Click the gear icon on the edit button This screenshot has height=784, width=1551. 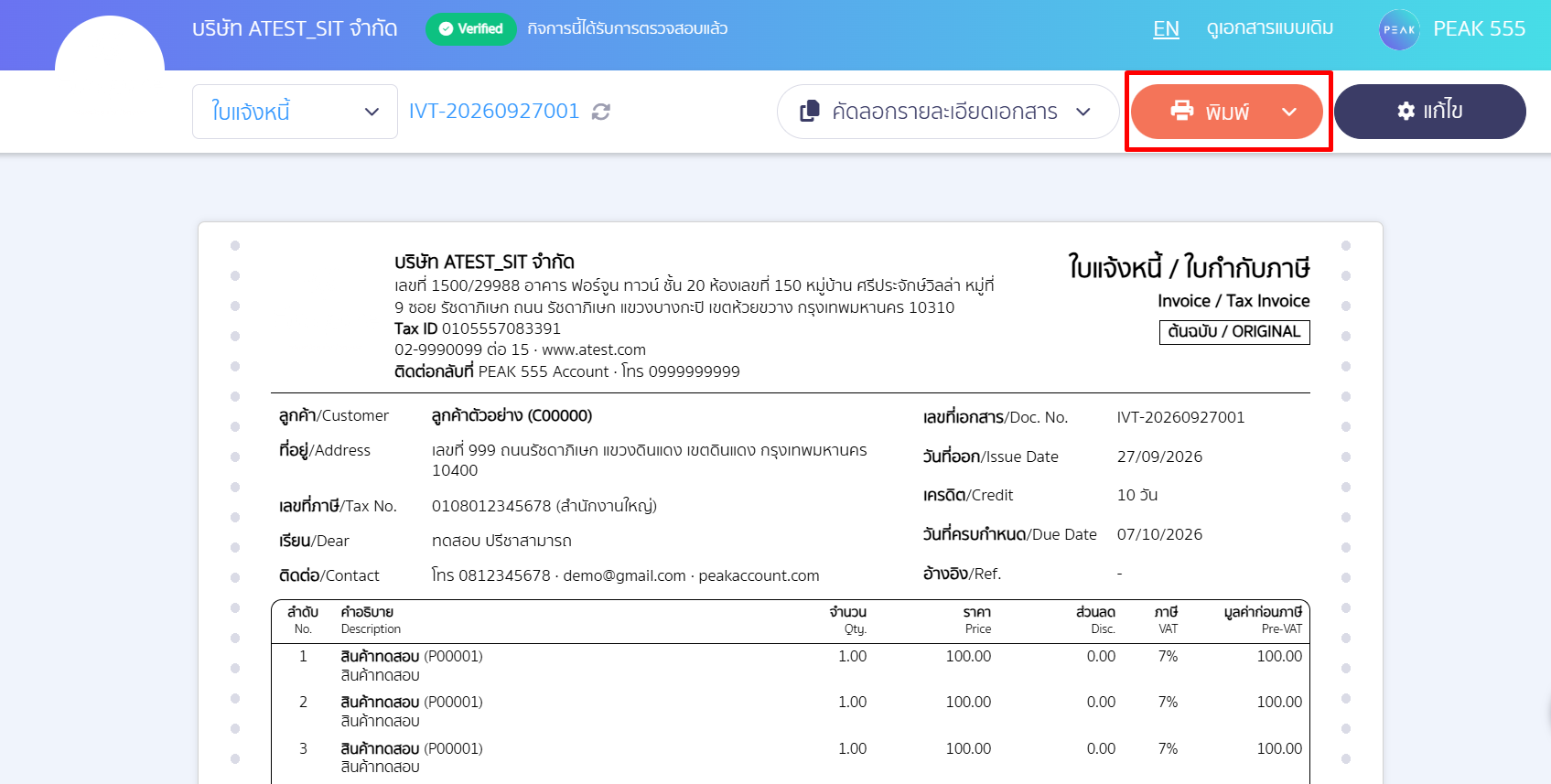tap(1406, 112)
